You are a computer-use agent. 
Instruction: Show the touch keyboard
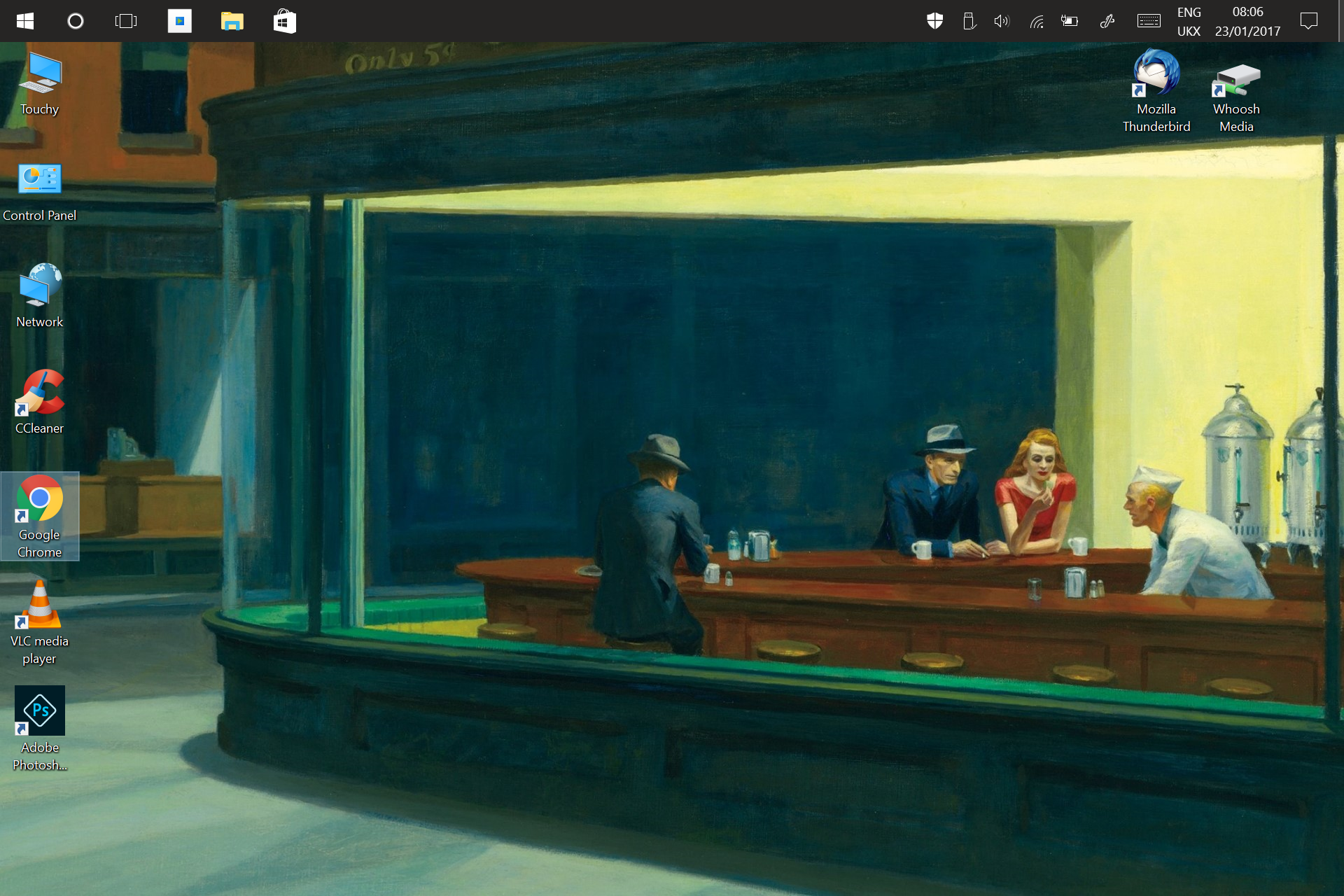(1149, 21)
